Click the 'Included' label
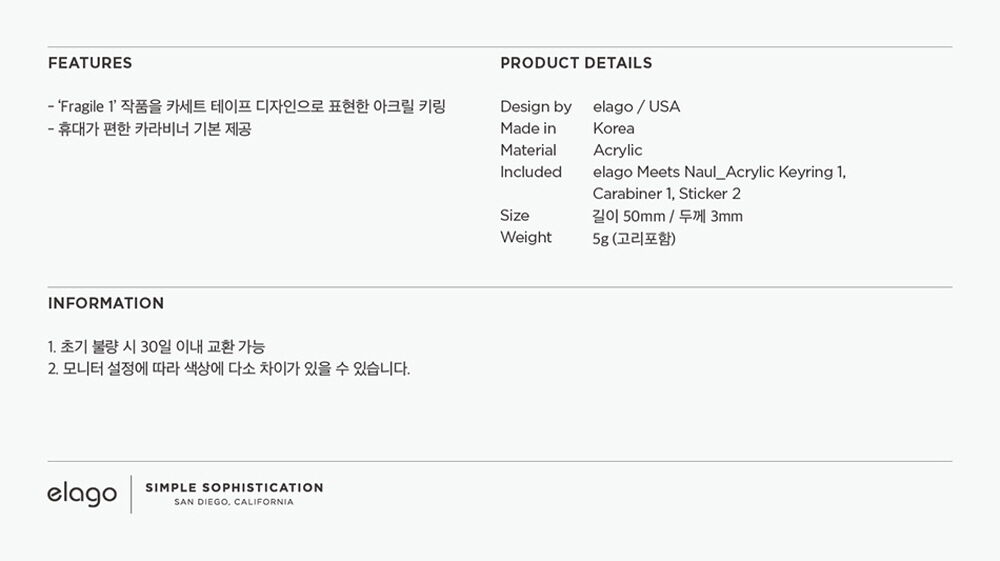This screenshot has width=1000, height=561. click(531, 171)
